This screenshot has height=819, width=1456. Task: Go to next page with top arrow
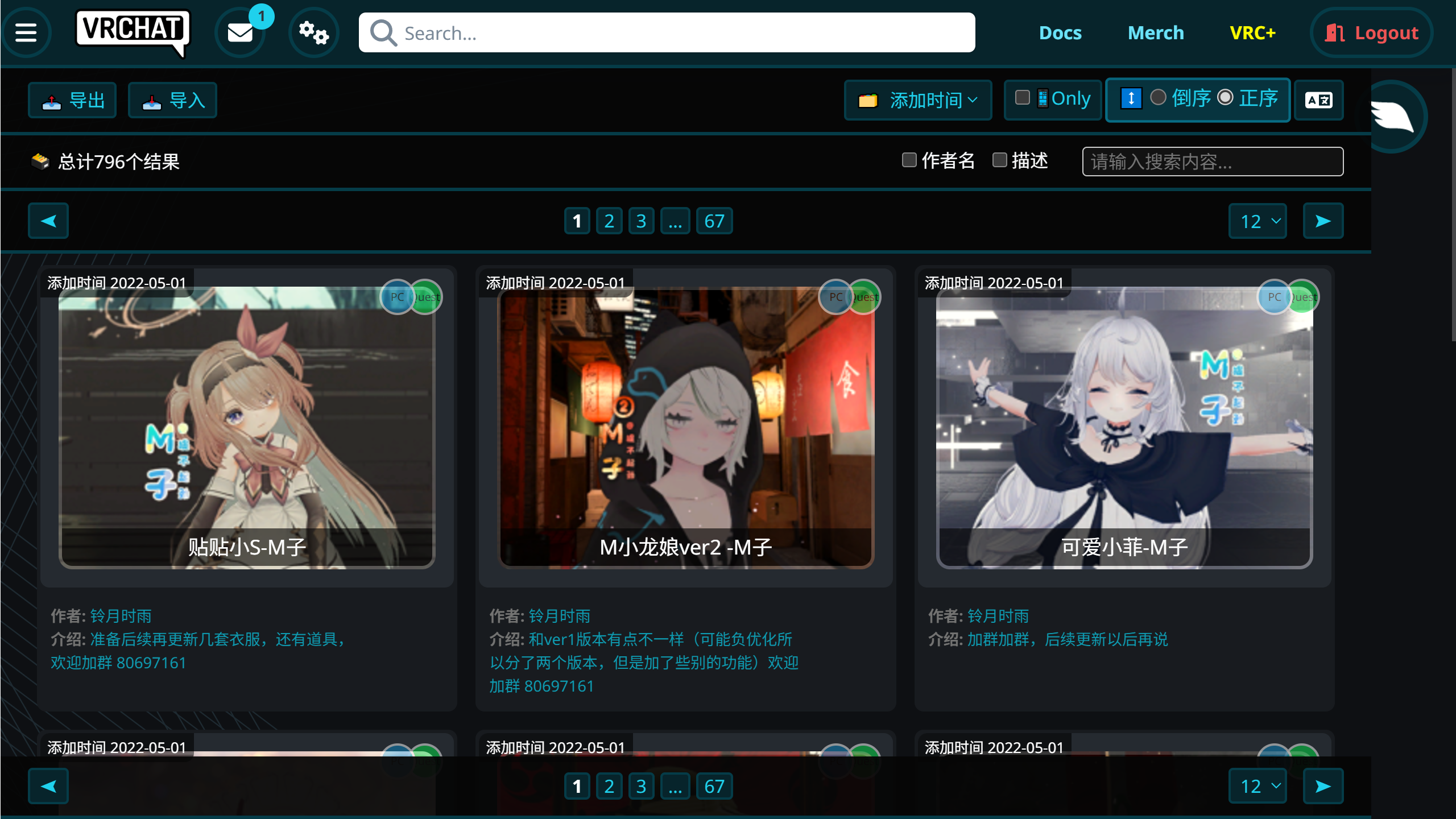(1323, 221)
